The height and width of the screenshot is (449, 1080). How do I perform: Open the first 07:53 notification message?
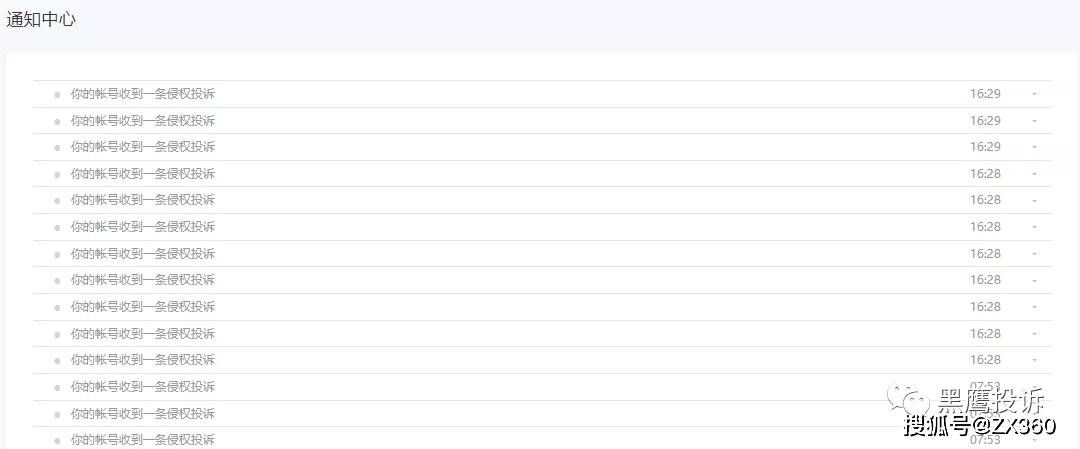pyautogui.click(x=142, y=387)
